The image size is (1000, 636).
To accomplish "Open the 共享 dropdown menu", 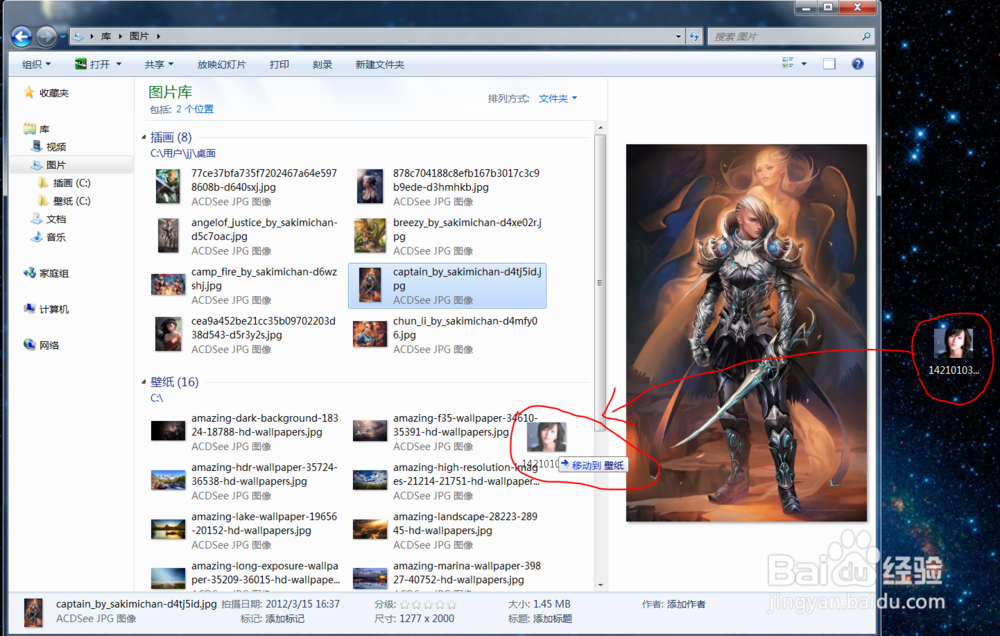I will coord(159,64).
